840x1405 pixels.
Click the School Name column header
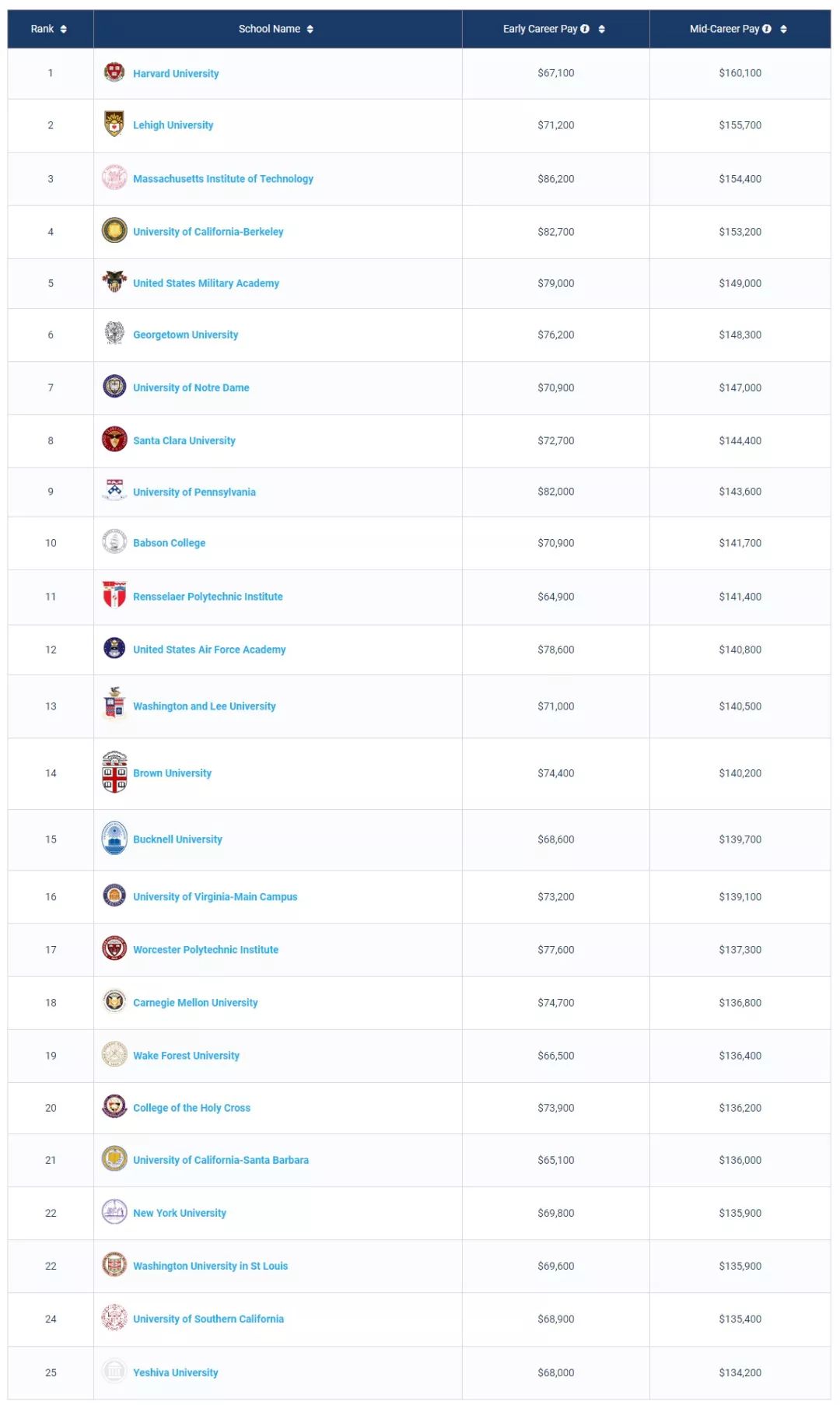[269, 29]
